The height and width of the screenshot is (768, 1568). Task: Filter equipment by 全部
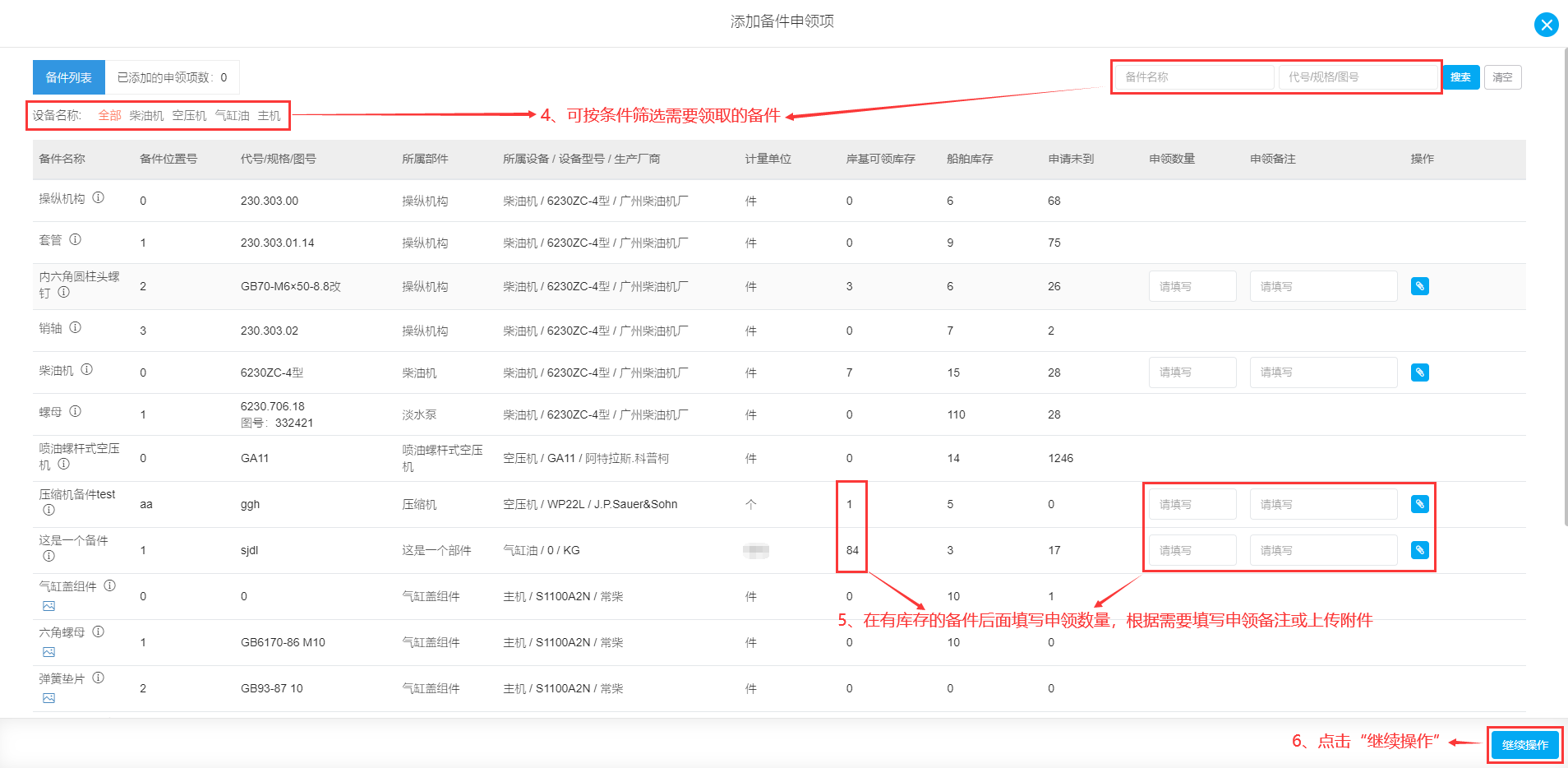pos(109,115)
